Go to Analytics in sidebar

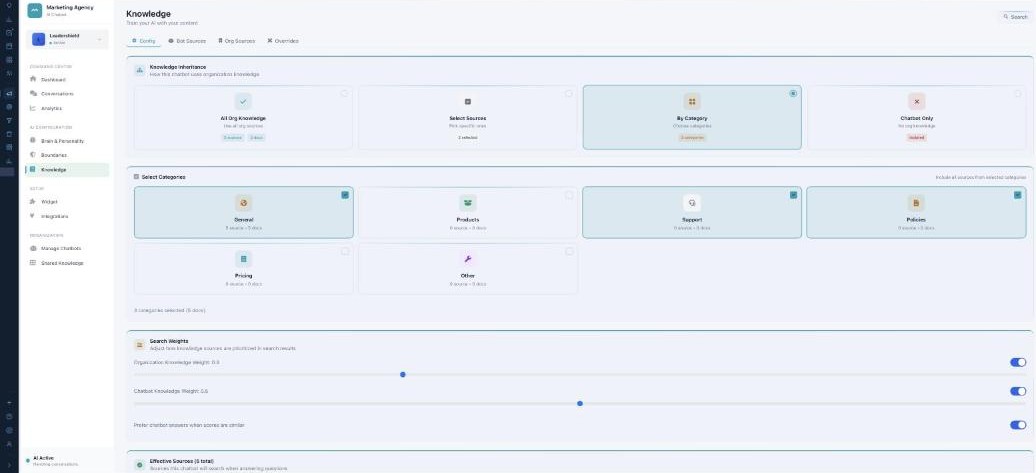pos(66,108)
